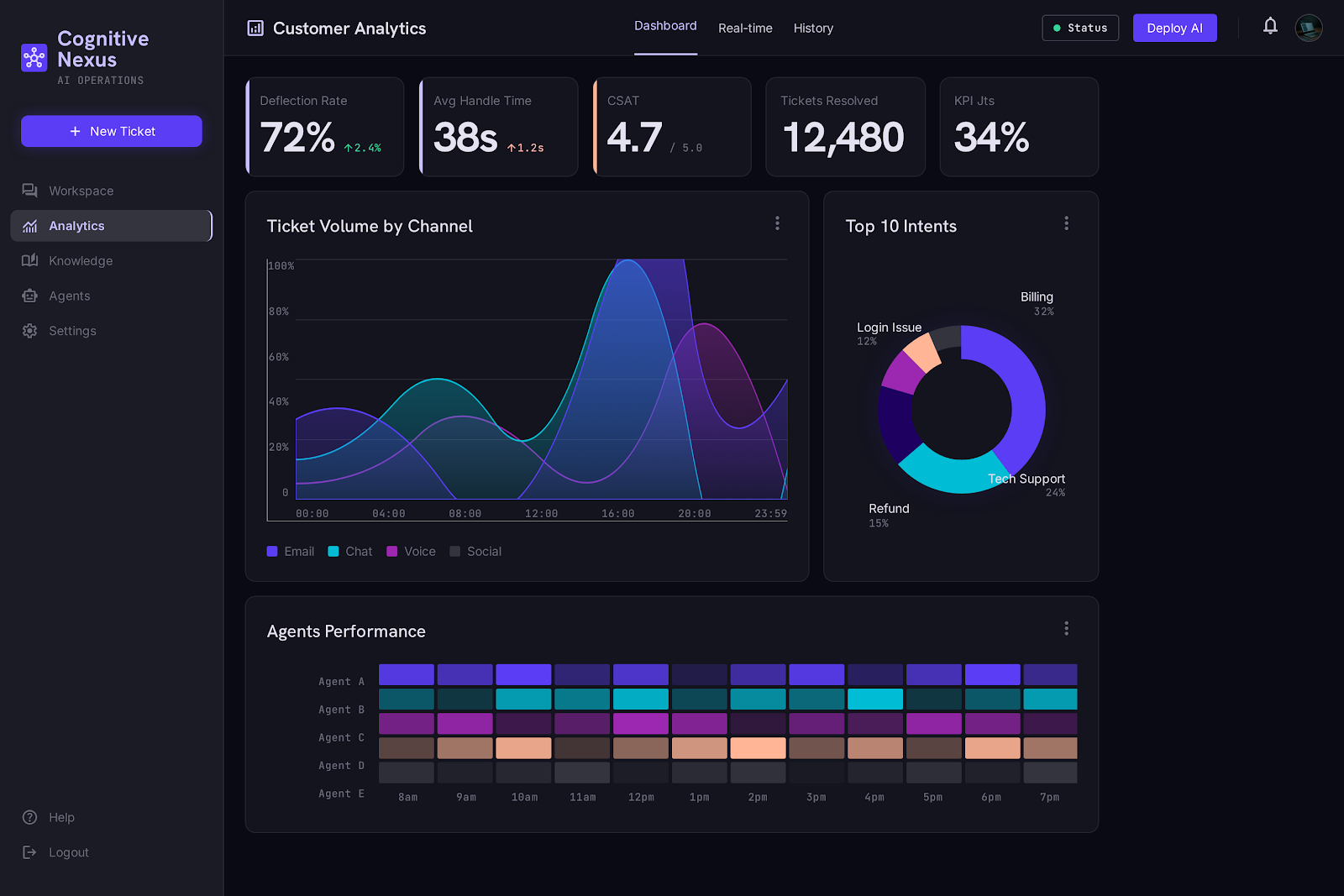Click the 16:00 axis label
Image resolution: width=1344 pixels, height=896 pixels.
coord(617,513)
